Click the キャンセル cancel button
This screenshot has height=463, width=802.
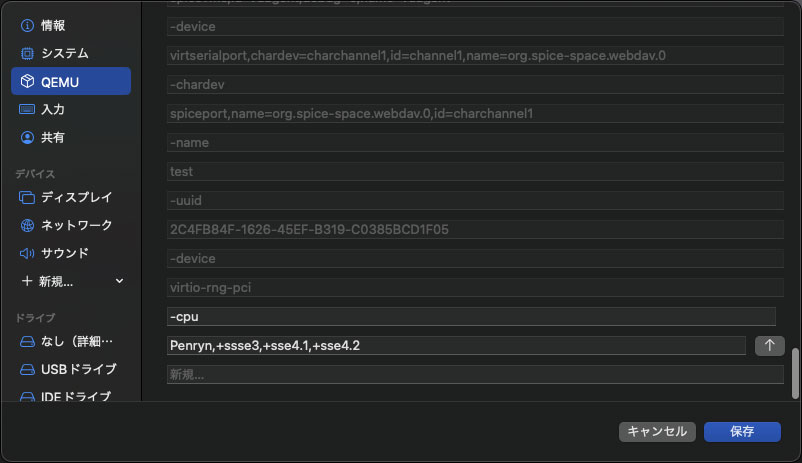click(x=657, y=431)
